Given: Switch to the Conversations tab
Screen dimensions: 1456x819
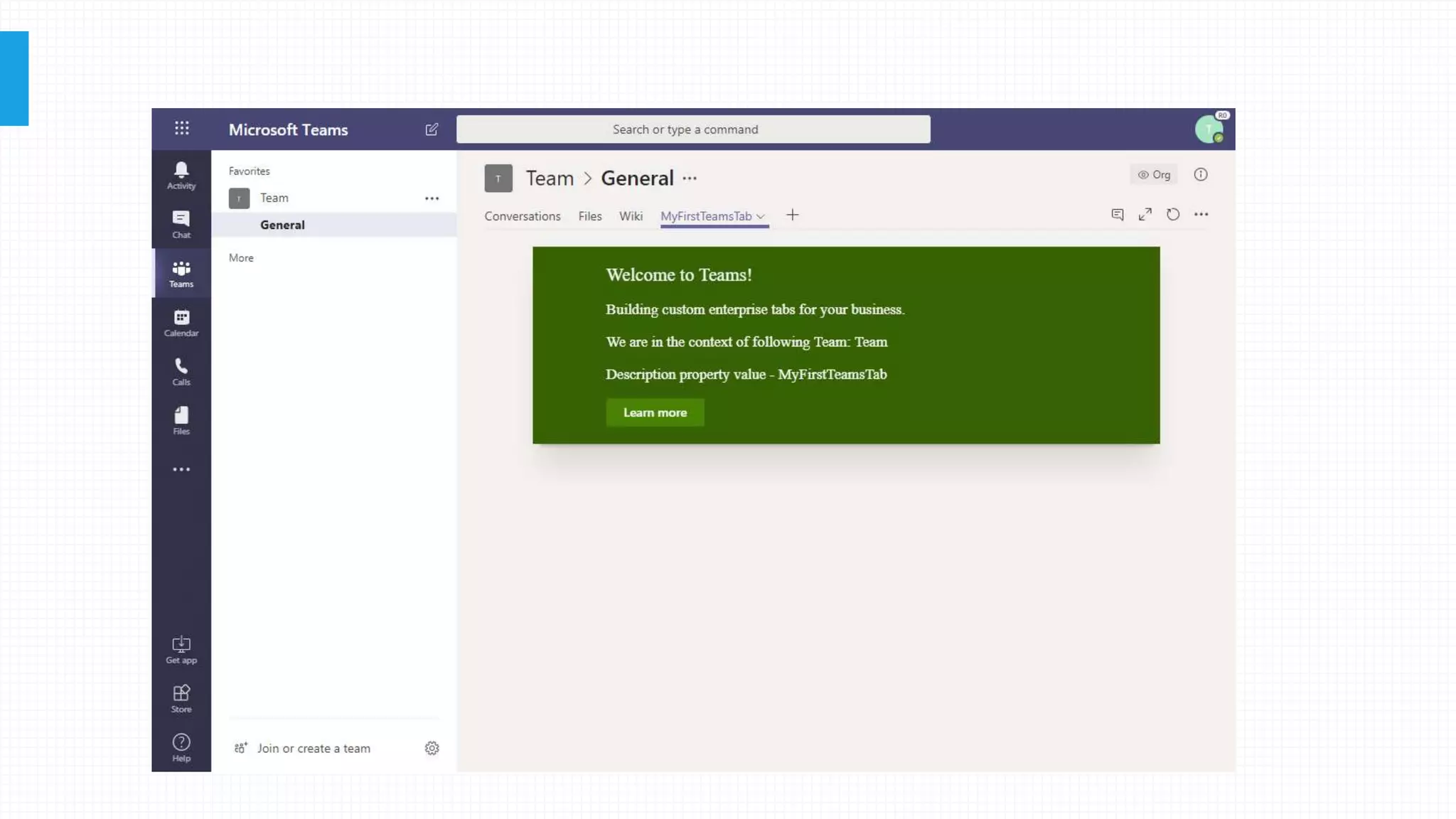Looking at the screenshot, I should [x=522, y=216].
